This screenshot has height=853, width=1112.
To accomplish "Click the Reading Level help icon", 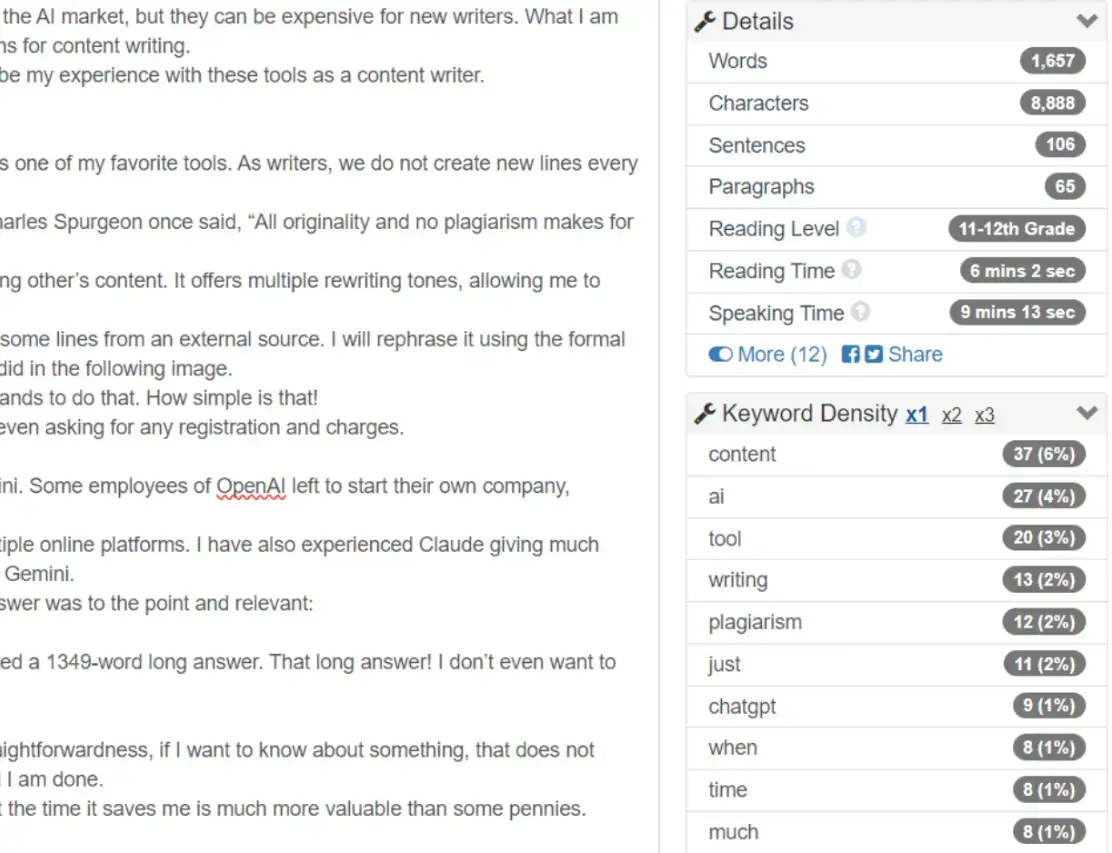I will (x=855, y=228).
